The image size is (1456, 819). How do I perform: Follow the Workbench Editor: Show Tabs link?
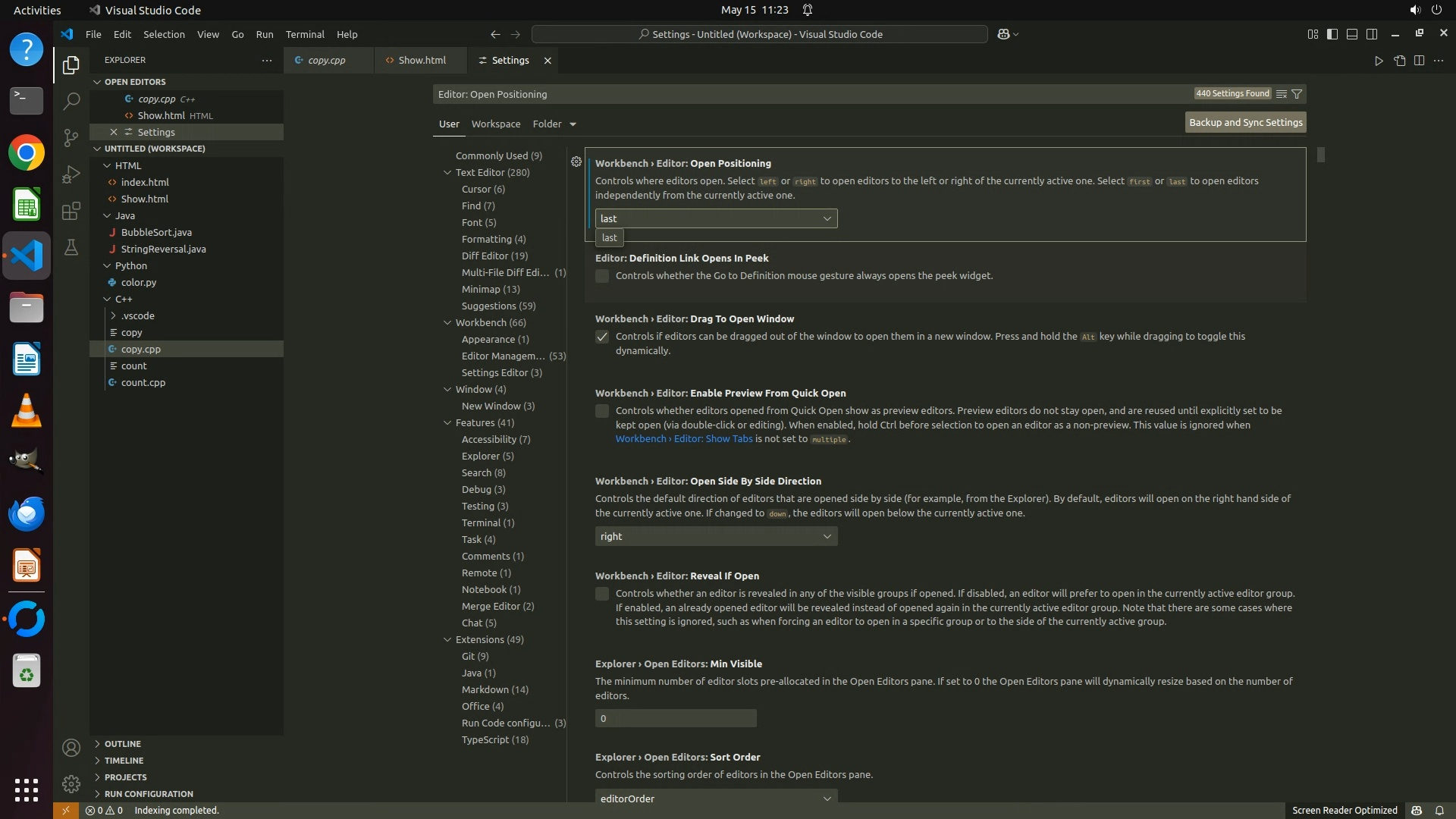683,439
